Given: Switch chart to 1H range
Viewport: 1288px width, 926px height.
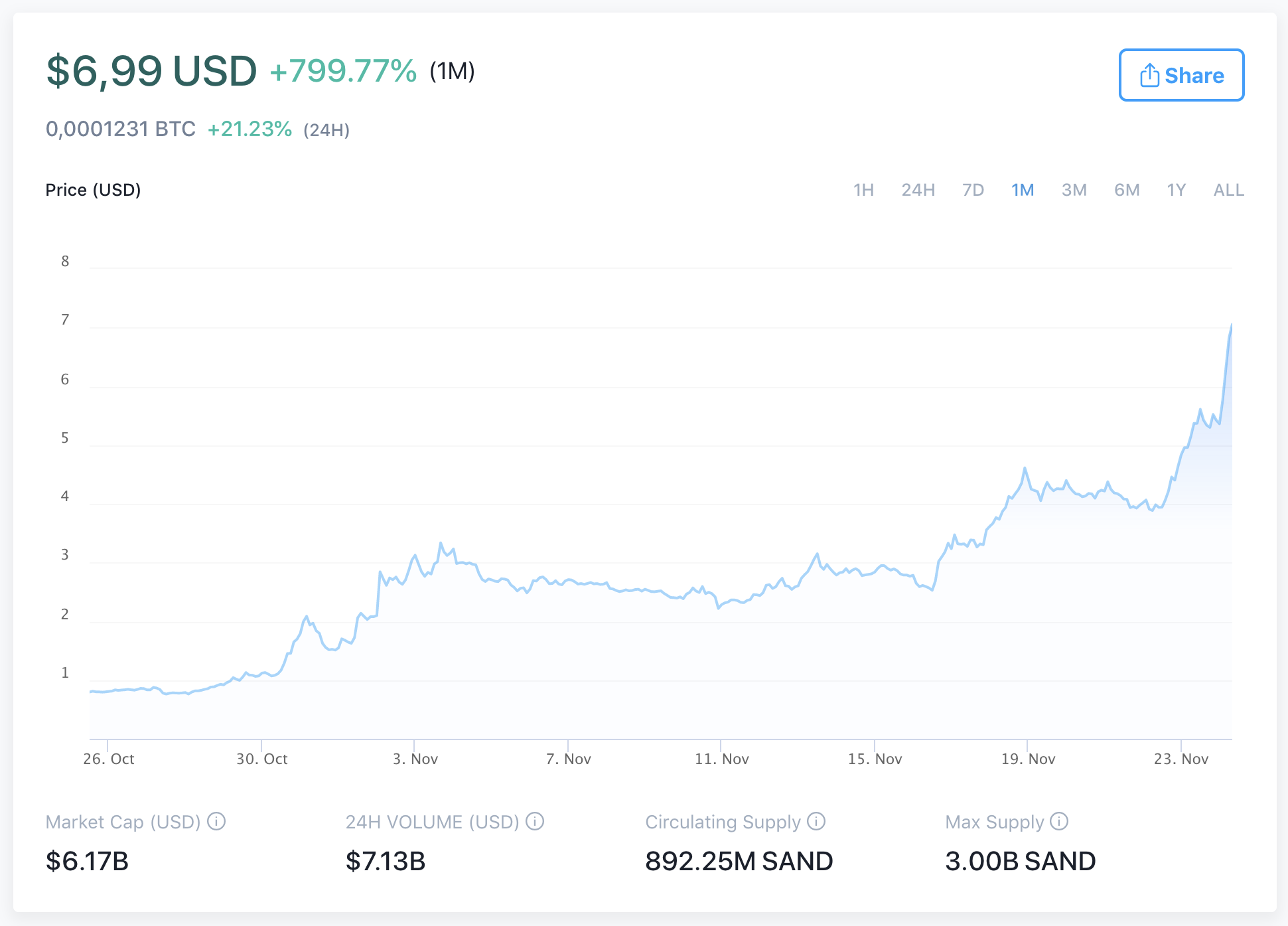Looking at the screenshot, I should click(863, 190).
